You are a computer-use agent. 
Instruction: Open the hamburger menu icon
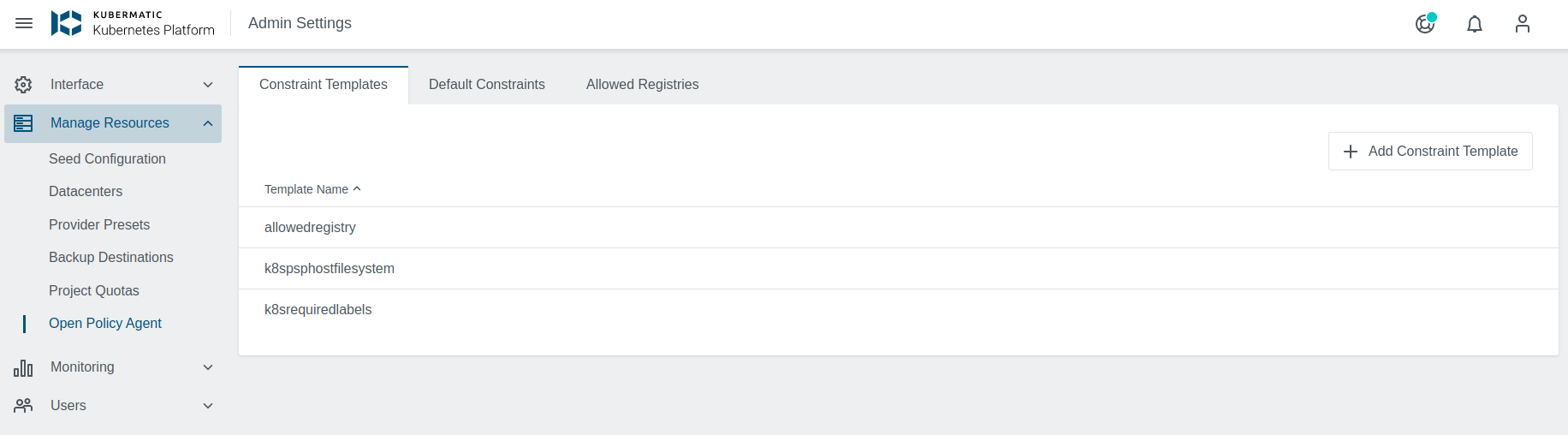pyautogui.click(x=24, y=23)
